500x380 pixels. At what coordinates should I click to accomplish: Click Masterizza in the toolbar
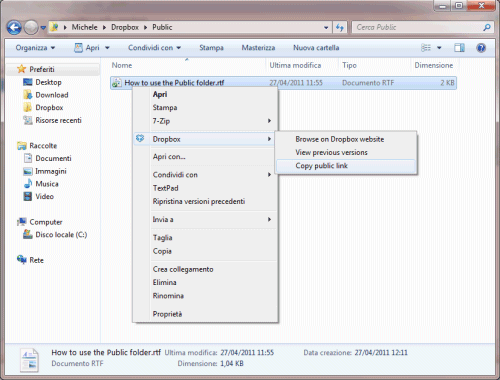(x=258, y=48)
